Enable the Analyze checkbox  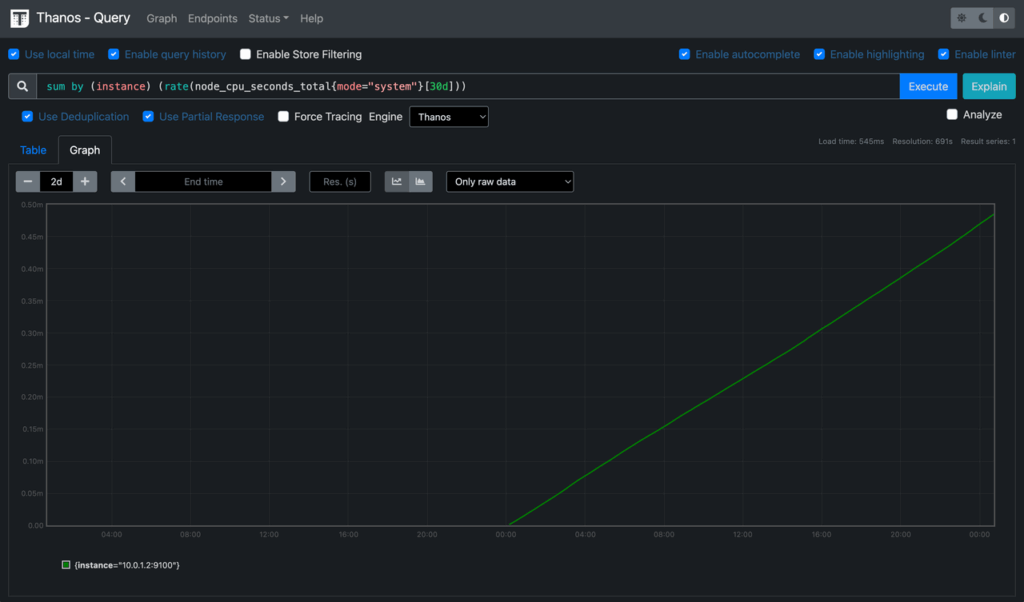pos(952,114)
